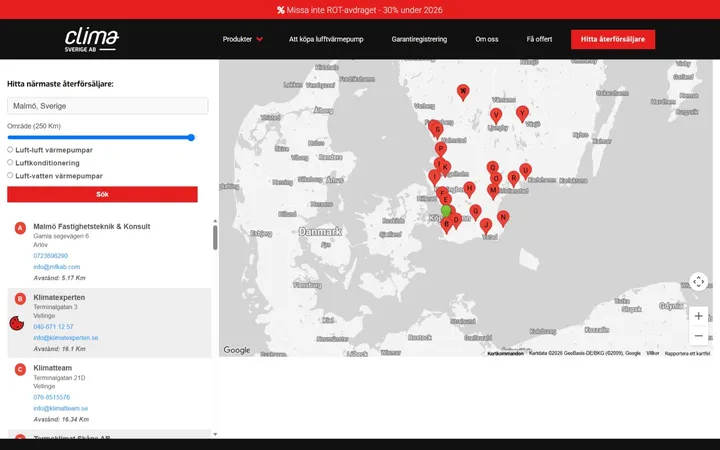720x450 pixels.
Task: Click results list scrollbar thumb
Action: click(215, 238)
